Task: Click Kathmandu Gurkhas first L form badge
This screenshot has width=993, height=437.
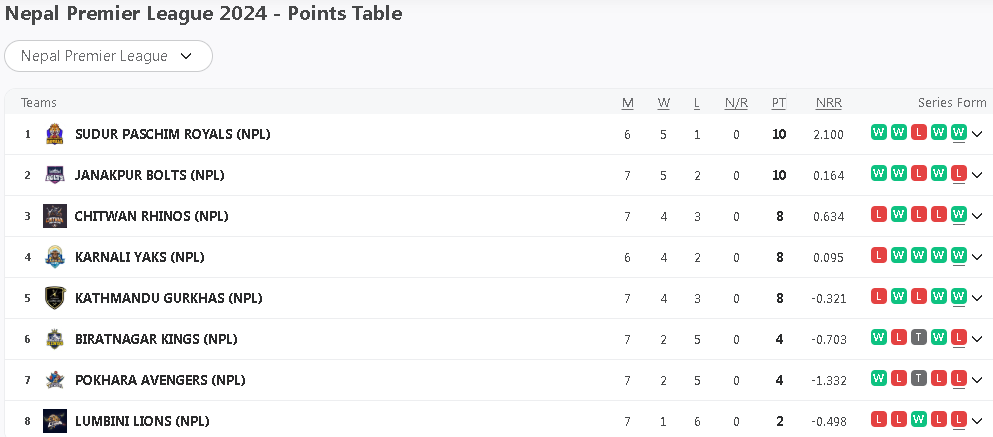Action: point(879,296)
